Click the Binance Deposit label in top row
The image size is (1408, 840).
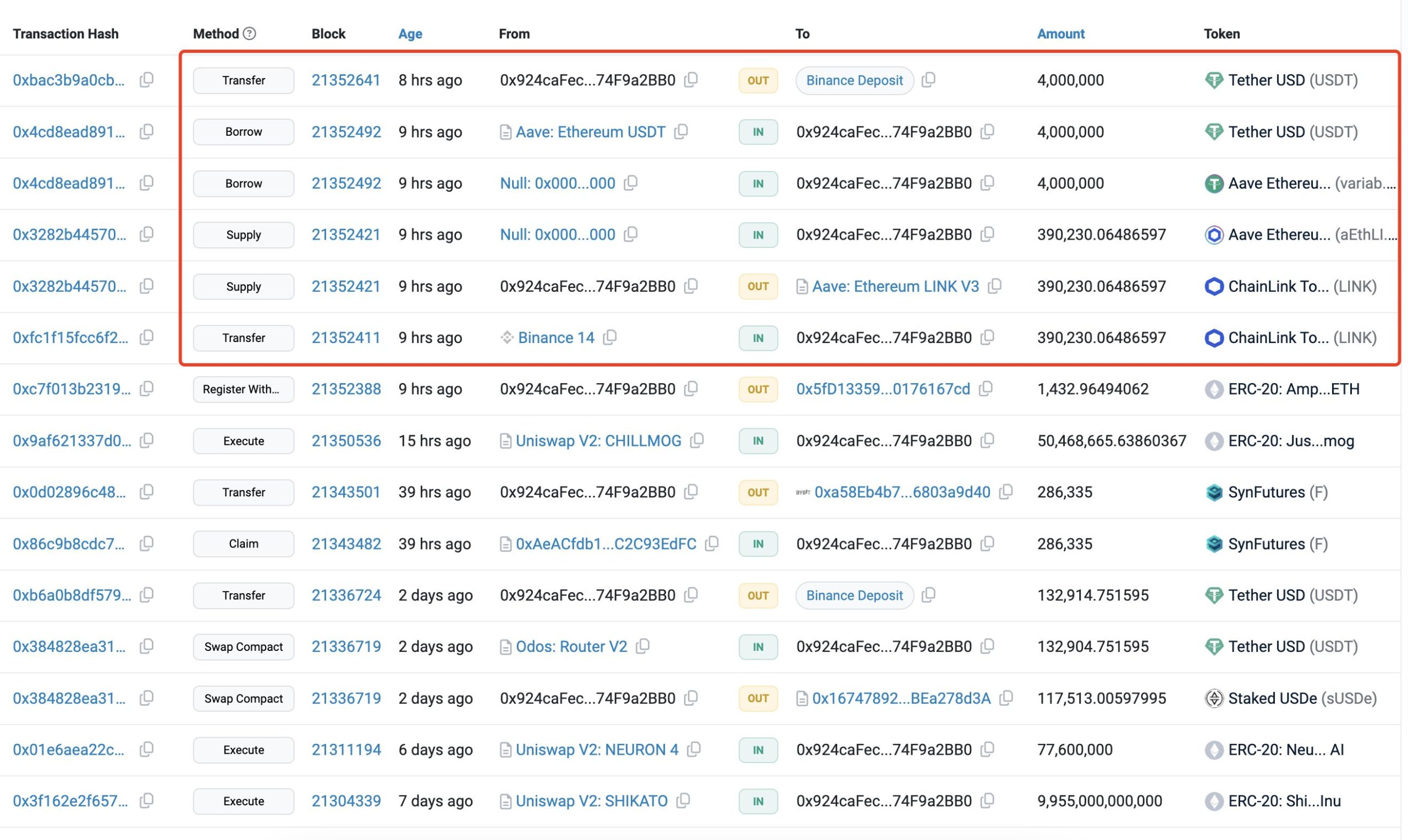tap(854, 80)
